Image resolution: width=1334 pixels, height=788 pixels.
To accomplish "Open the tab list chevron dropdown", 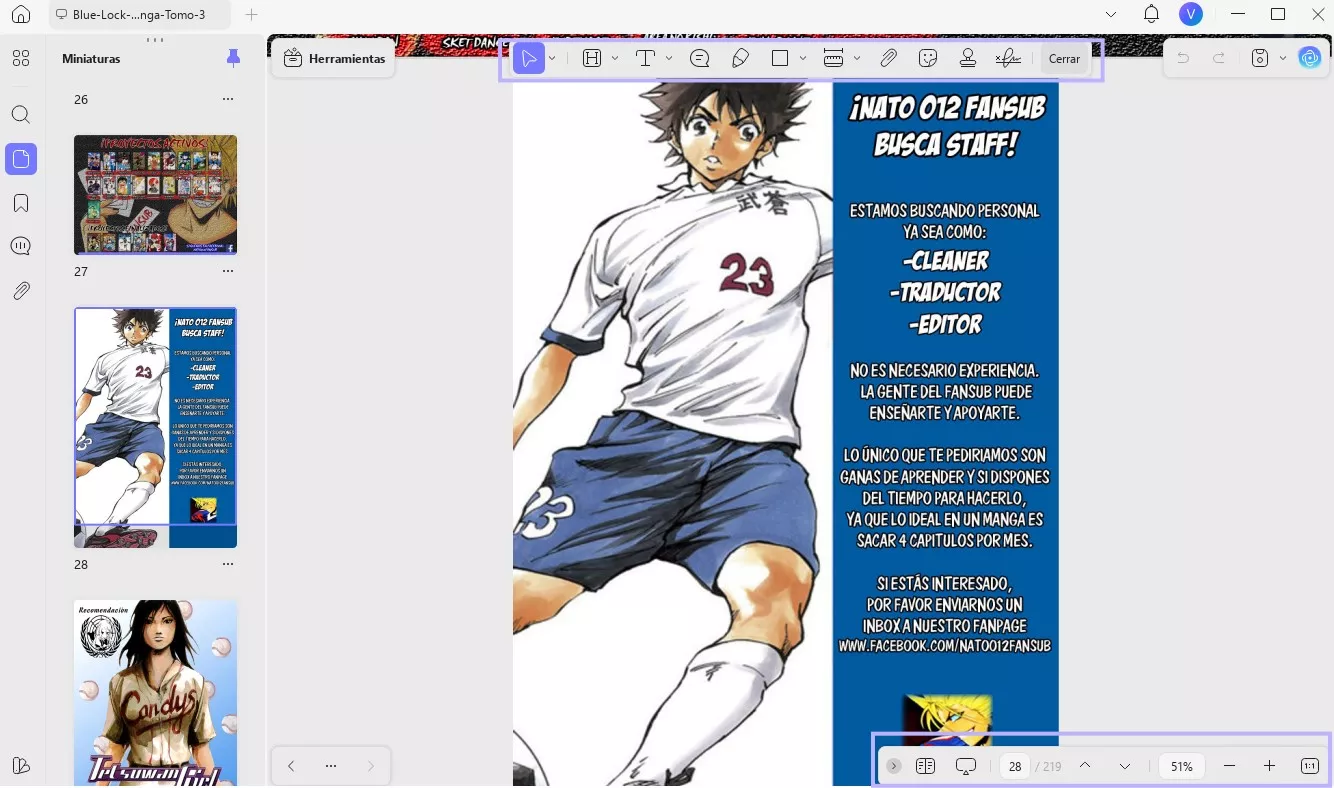I will [1111, 15].
